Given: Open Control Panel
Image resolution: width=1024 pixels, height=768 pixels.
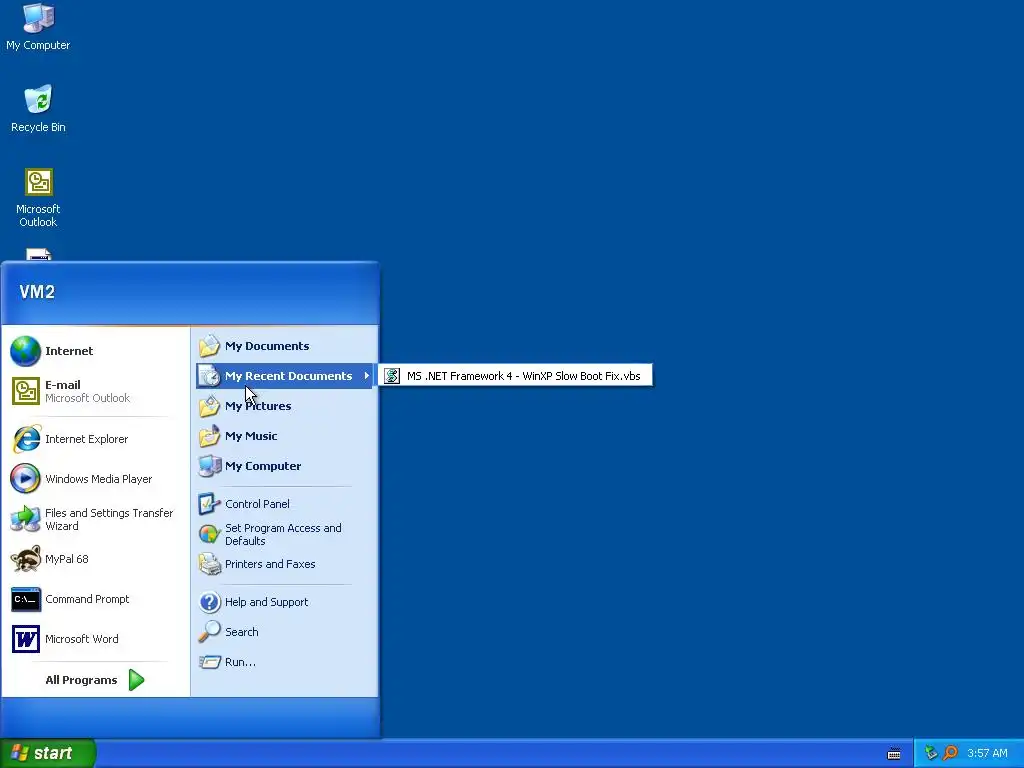Looking at the screenshot, I should click(x=284, y=504).
